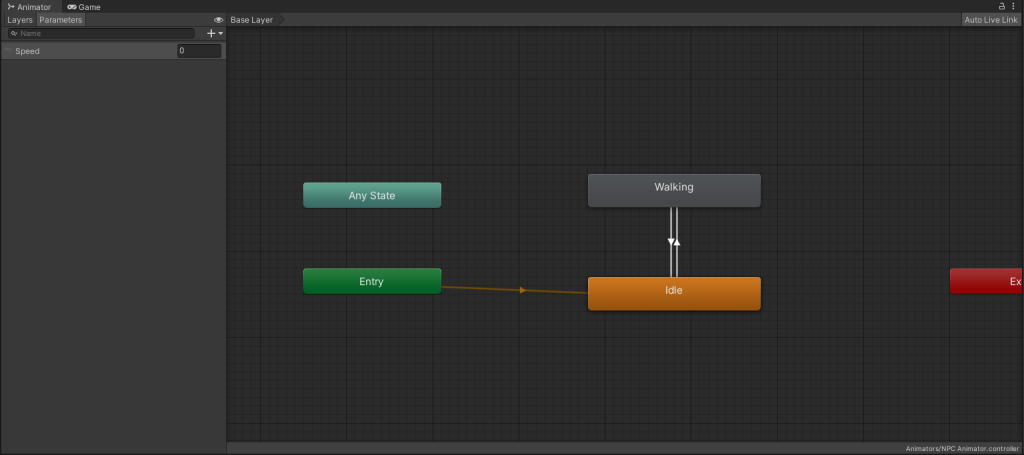
Task: Select the Entry node
Action: coord(372,281)
